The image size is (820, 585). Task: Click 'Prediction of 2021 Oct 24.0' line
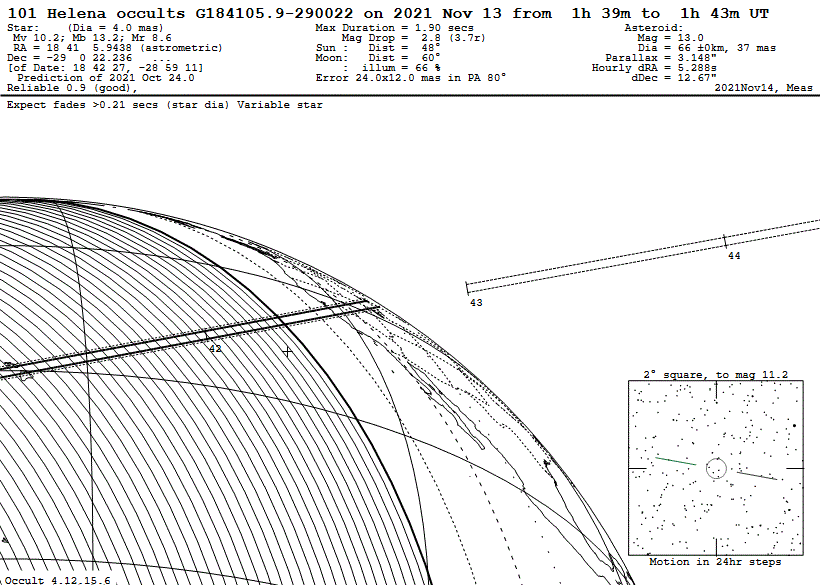[106, 77]
